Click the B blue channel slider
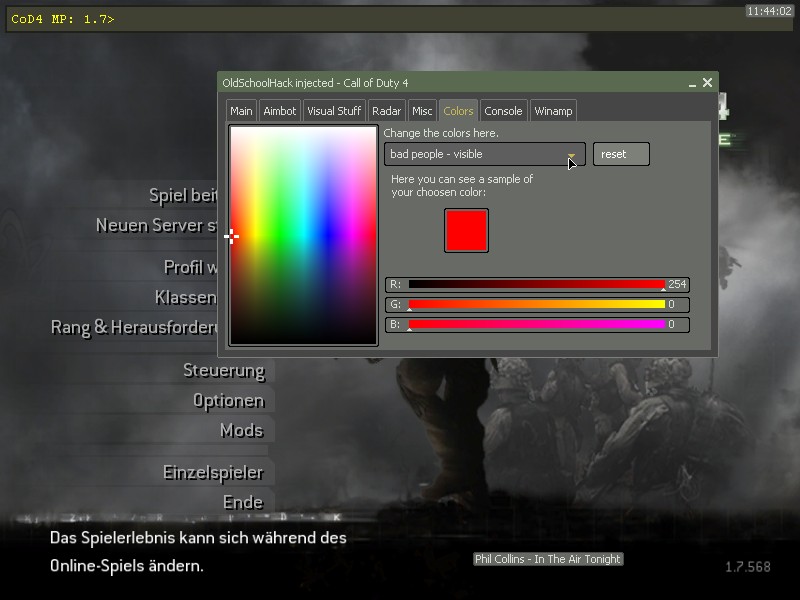 [537, 324]
